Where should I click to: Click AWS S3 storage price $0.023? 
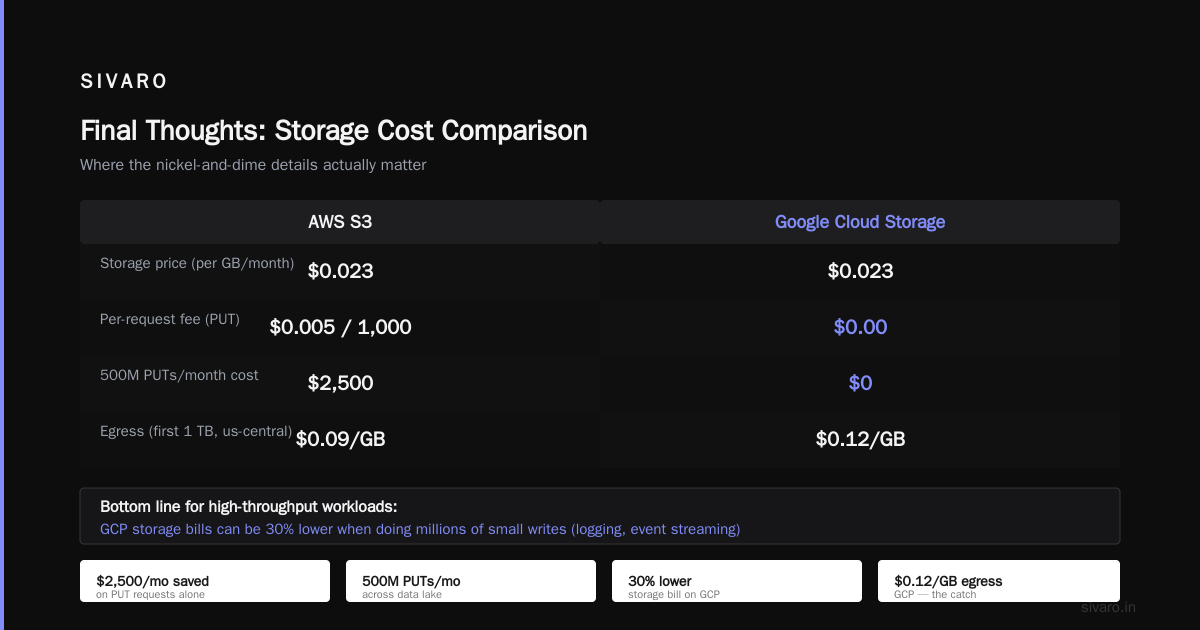pyautogui.click(x=340, y=271)
